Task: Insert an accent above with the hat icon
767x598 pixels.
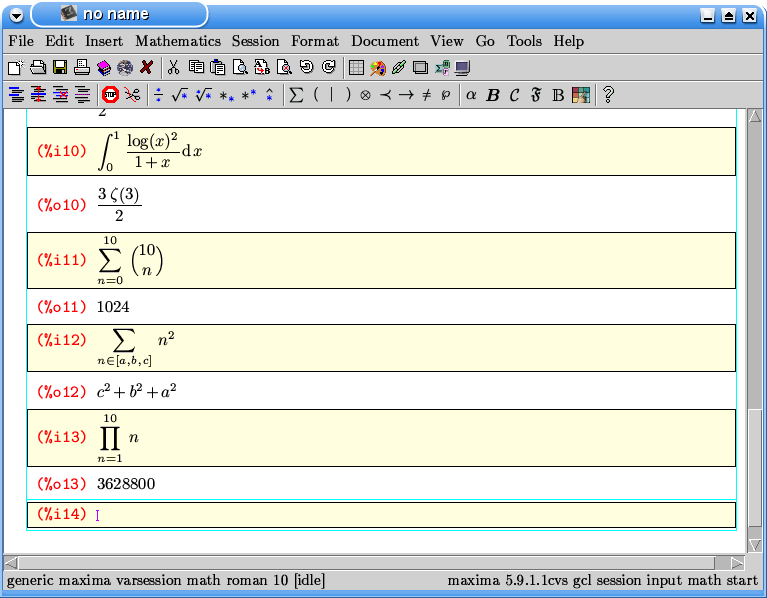Action: coord(270,94)
